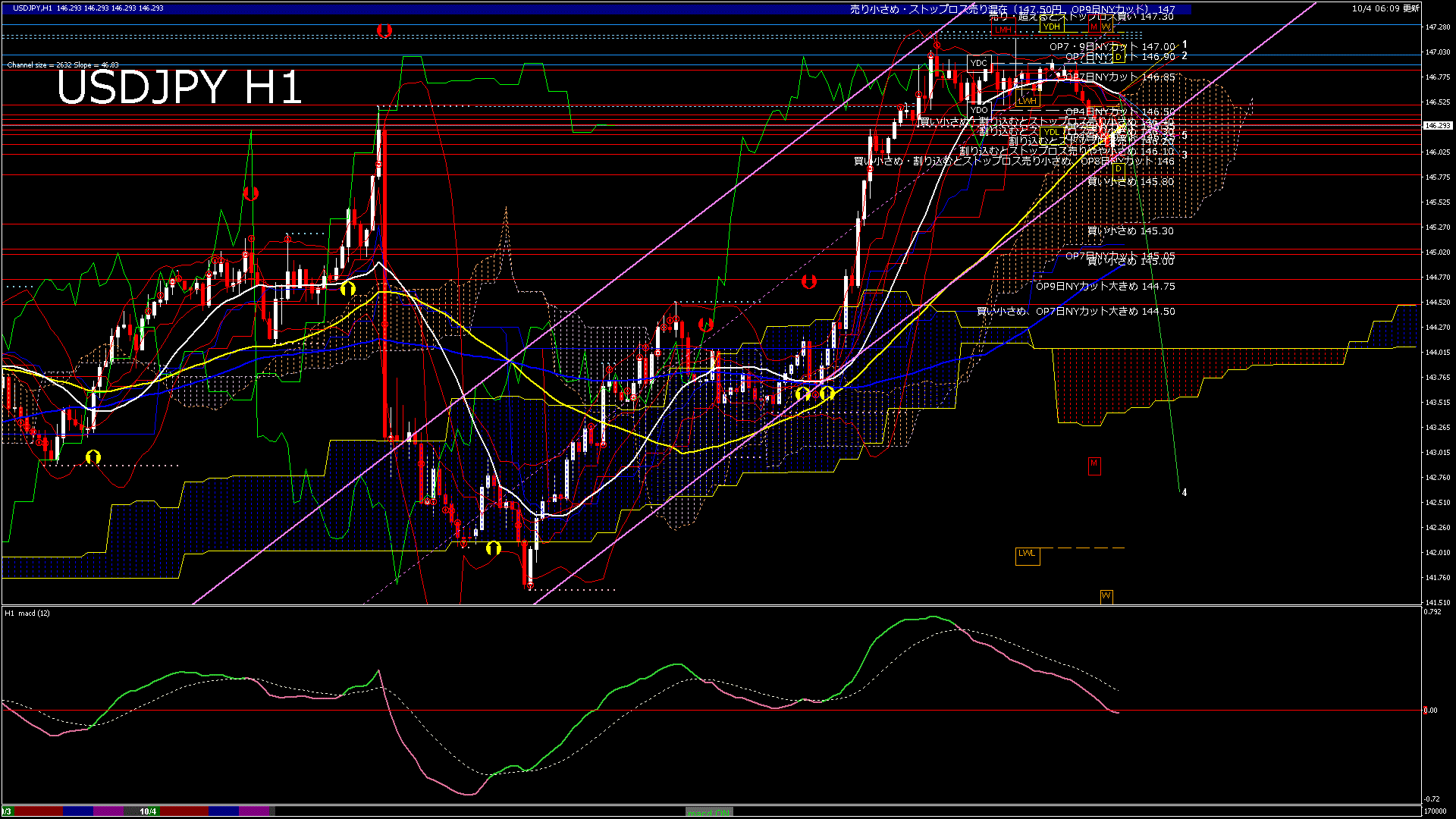Screen dimensions: 1456x819
Task: Click the 買い小さめ 145.30 level label
Action: click(1130, 231)
